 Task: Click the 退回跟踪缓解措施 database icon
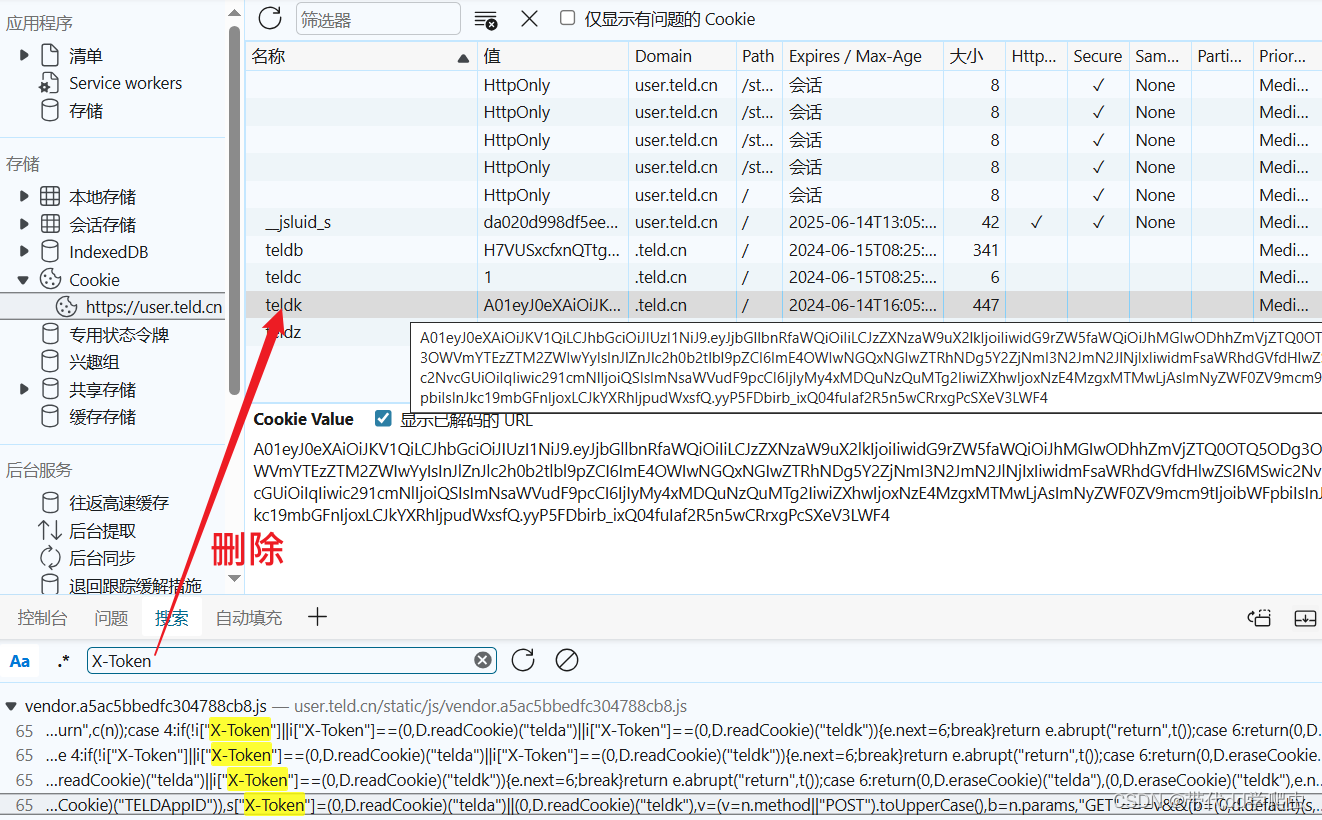point(50,585)
